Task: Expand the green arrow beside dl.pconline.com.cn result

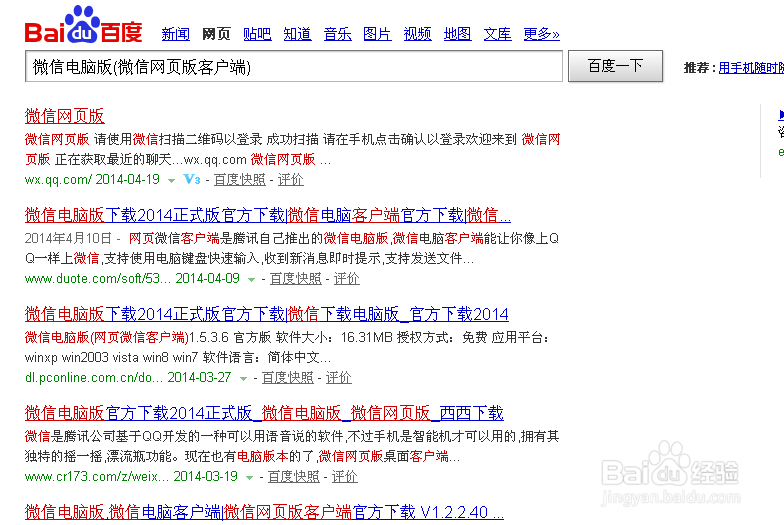Action: coord(244,378)
